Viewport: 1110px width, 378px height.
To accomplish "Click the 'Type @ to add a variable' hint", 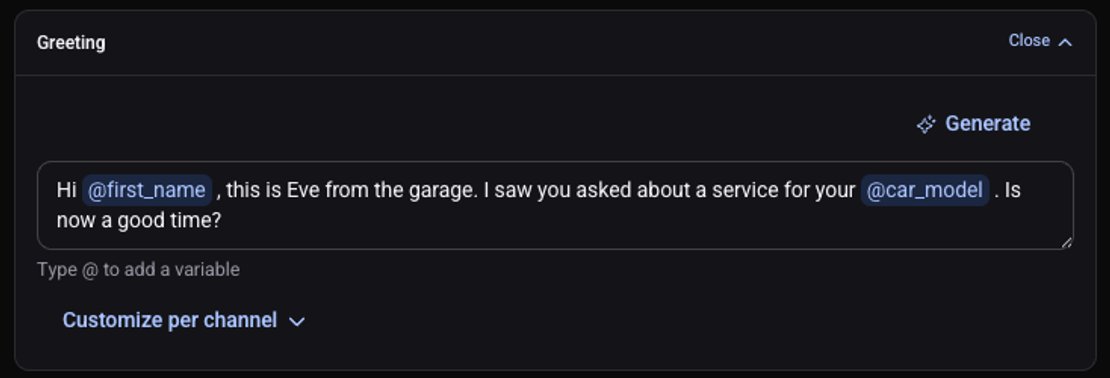I will (138, 270).
